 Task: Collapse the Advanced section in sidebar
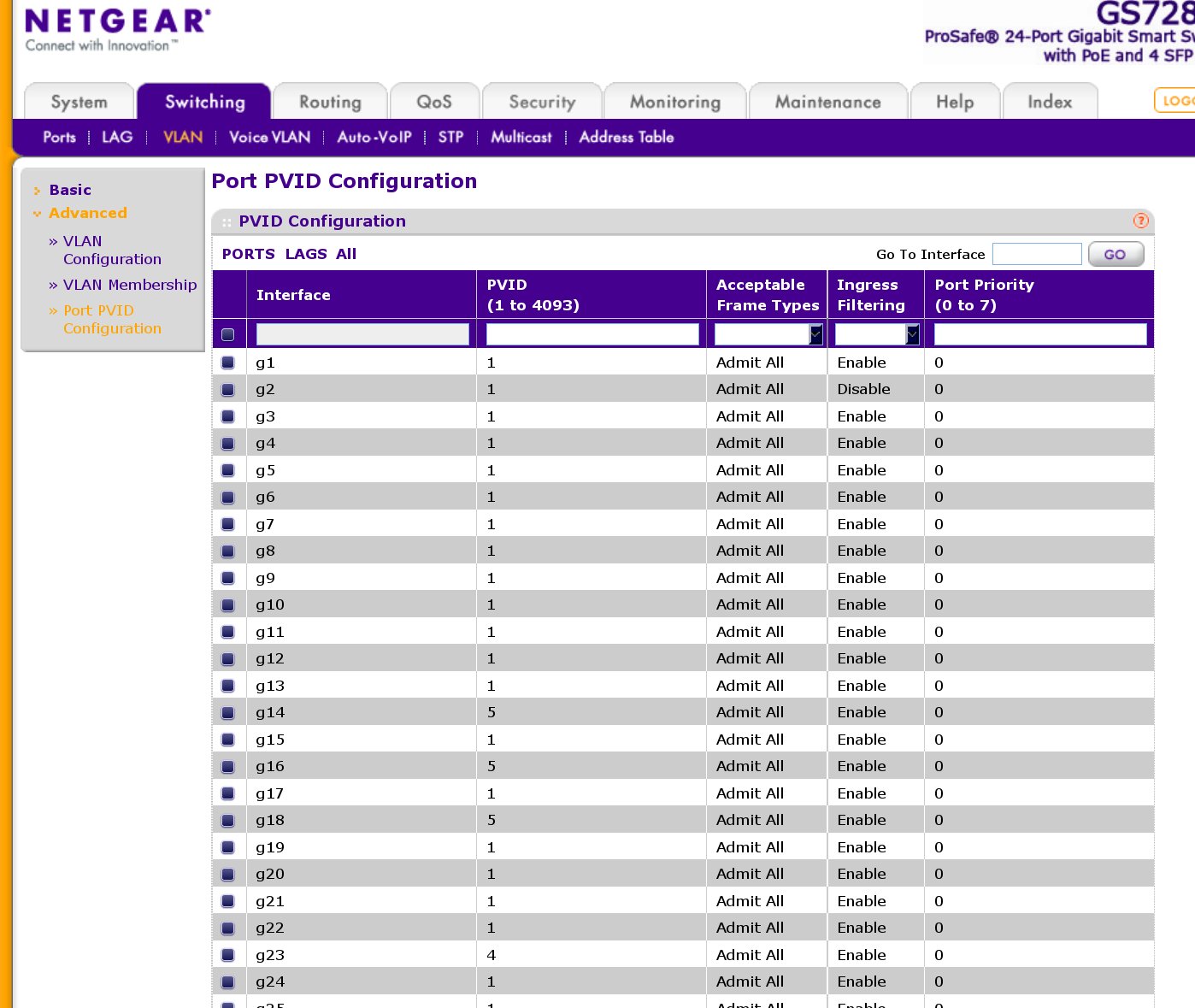click(87, 213)
